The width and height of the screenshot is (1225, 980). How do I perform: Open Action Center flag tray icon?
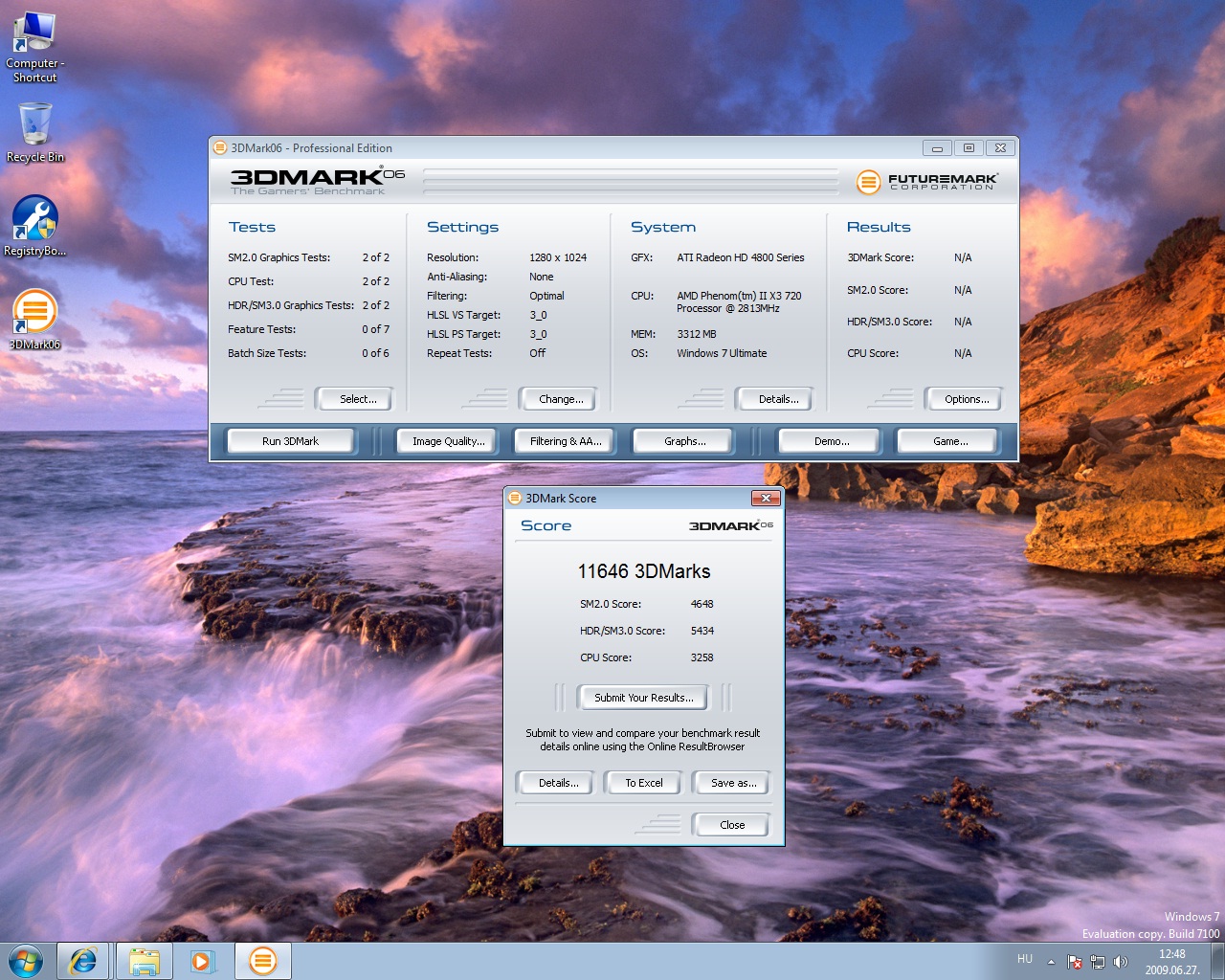(x=1075, y=961)
